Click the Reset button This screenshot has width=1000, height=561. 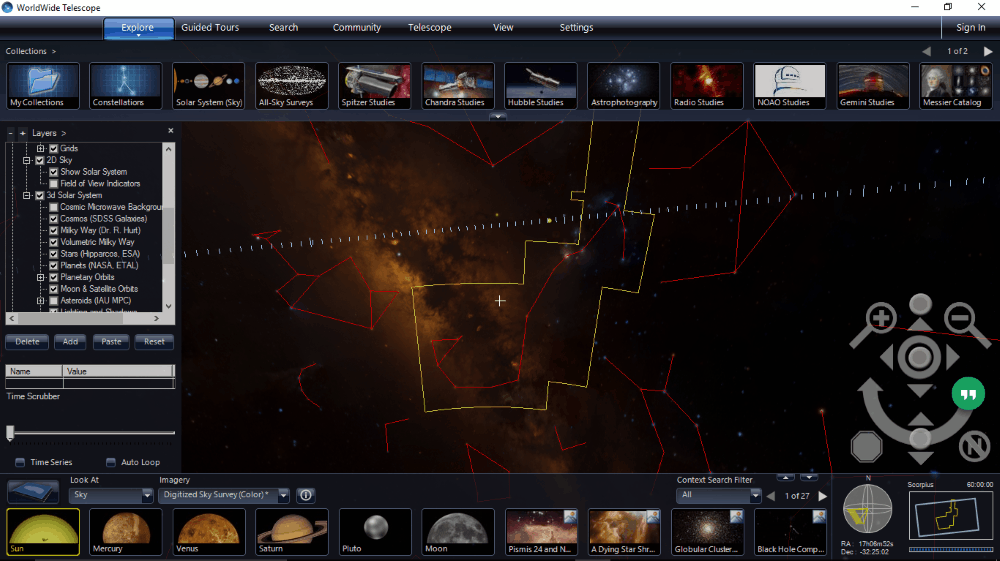pos(154,342)
